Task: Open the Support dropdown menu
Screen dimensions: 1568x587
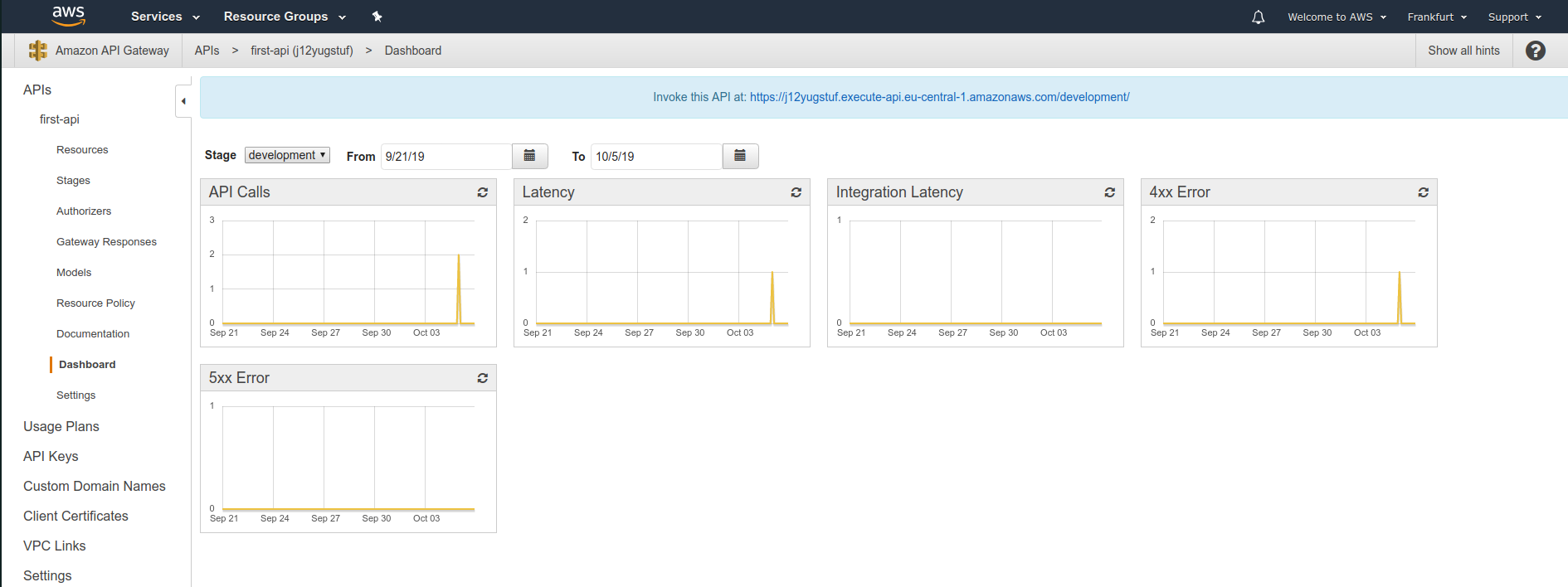Action: (1514, 17)
